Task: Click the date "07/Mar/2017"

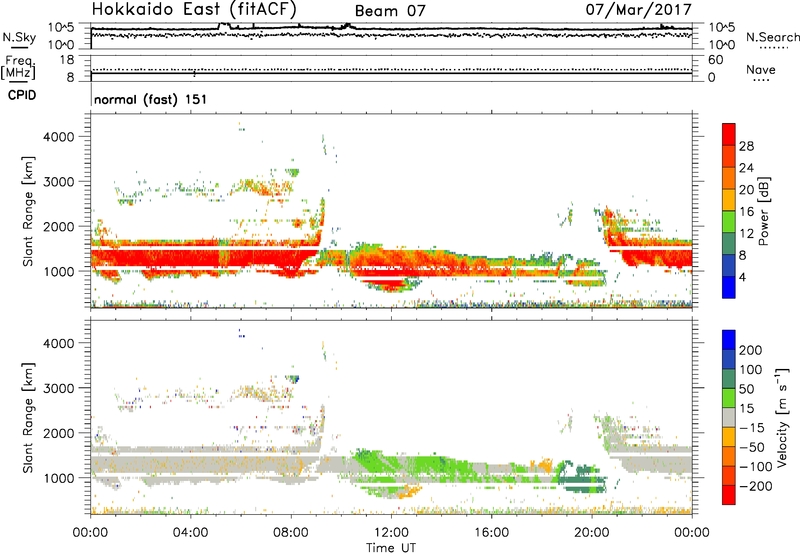Action: coord(638,9)
